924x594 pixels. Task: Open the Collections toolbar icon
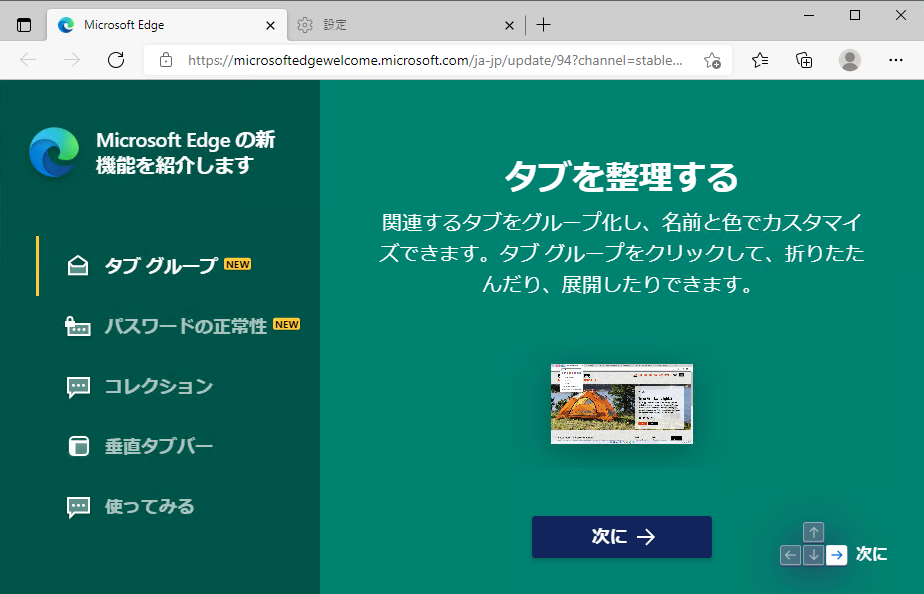[x=804, y=60]
